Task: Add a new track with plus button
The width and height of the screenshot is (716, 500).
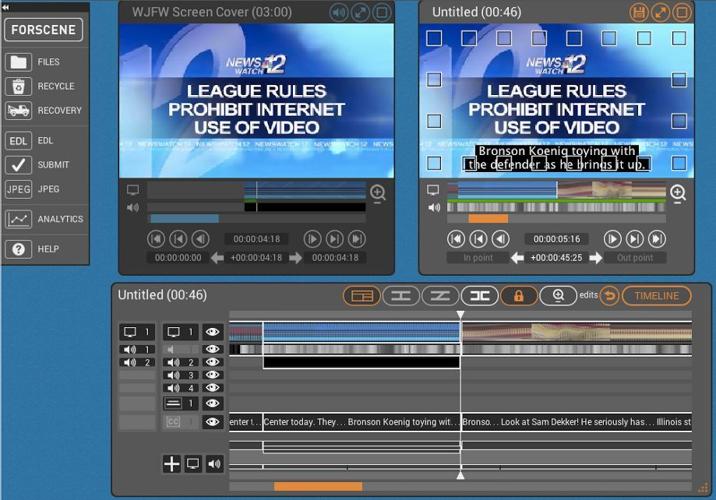Action: [172, 464]
